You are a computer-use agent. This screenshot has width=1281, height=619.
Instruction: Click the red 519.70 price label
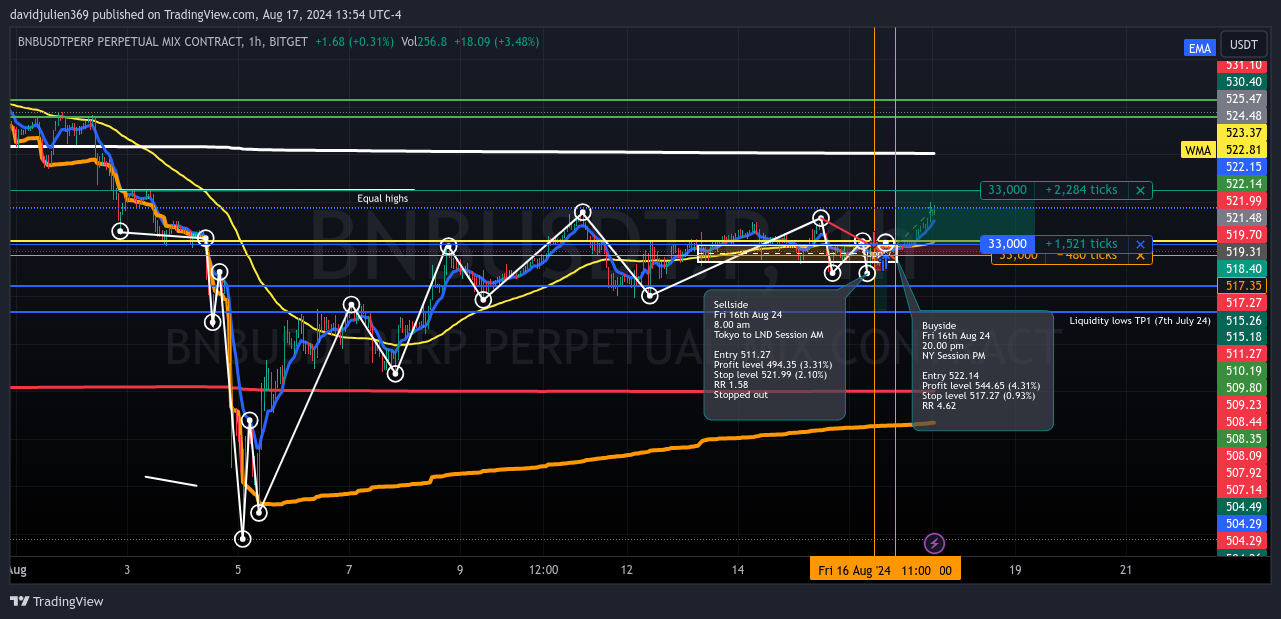1243,235
